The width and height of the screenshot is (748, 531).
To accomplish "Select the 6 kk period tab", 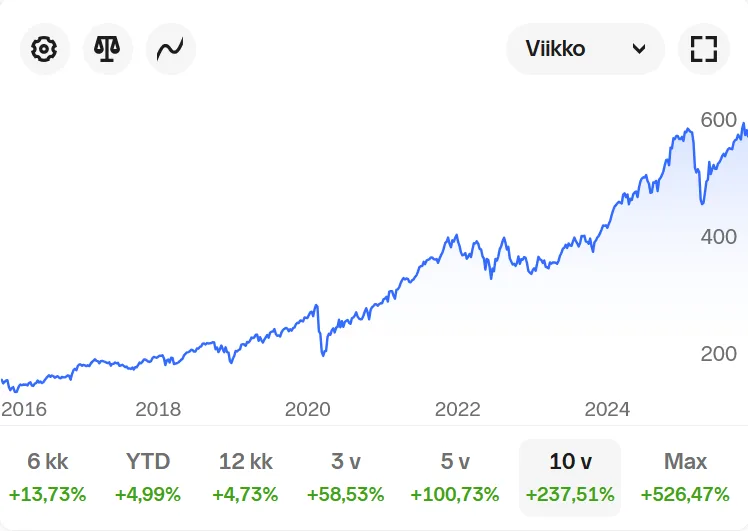I will click(48, 461).
